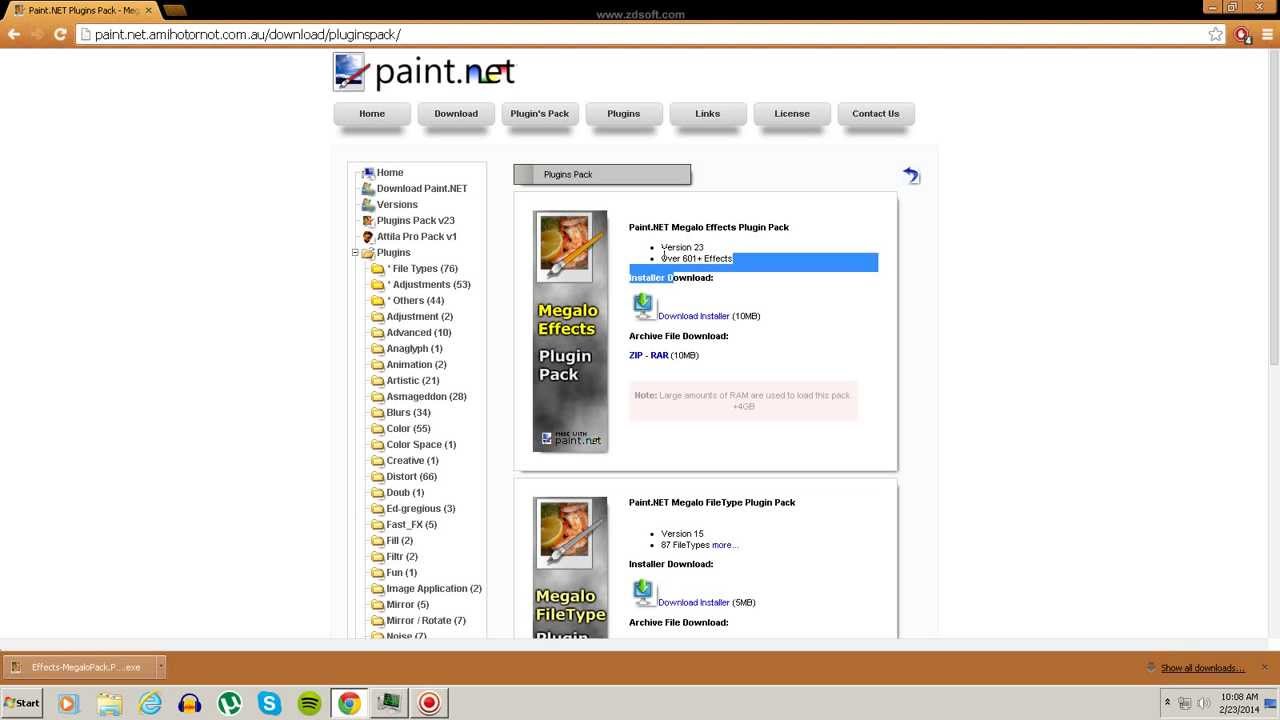1280x720 pixels.
Task: Open Image Application (2) folder
Action: (x=434, y=589)
